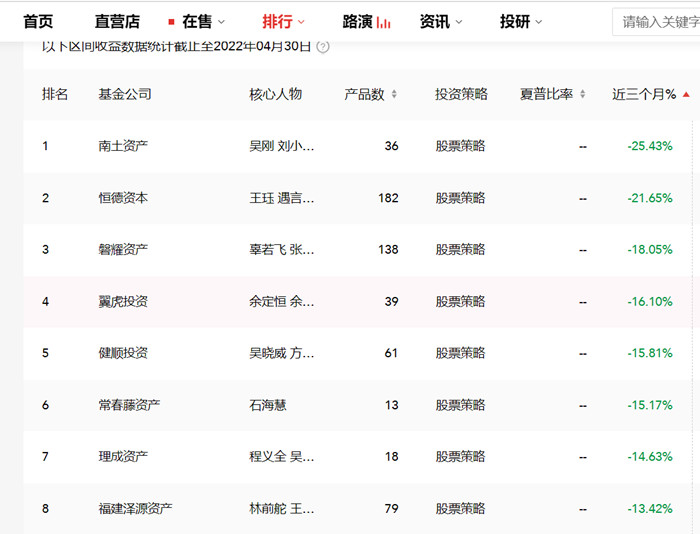This screenshot has height=534, width=700.
Task: Click the 排名 column header
Action: 55,94
